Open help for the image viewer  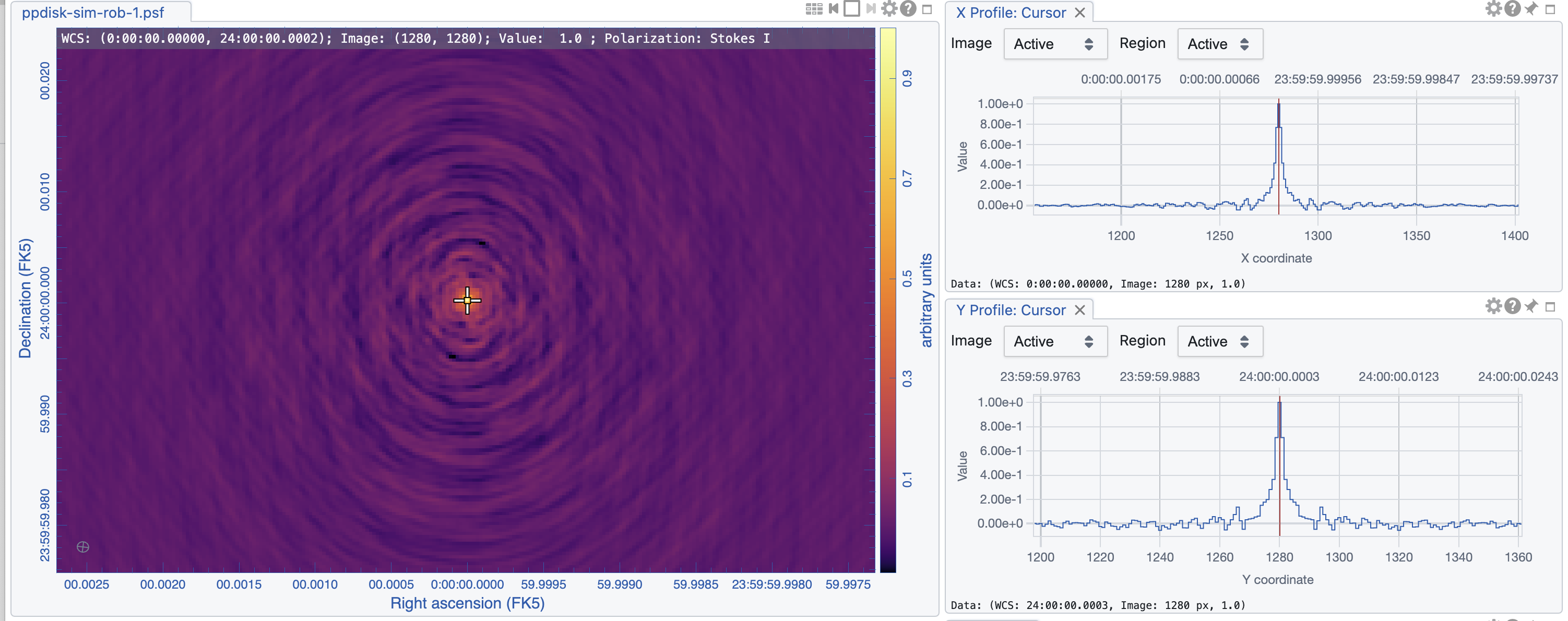[908, 8]
